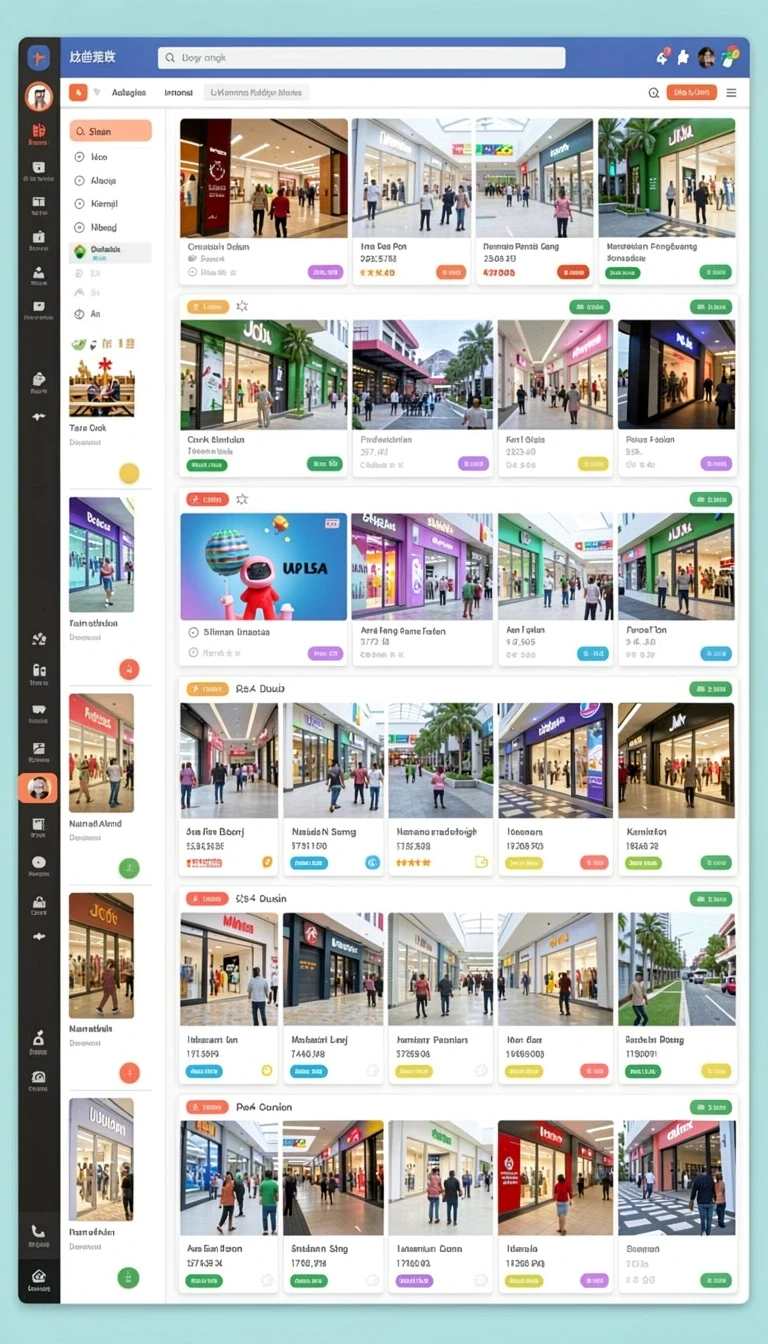Click the star rating on the 'Namano aradotoigh' card
This screenshot has width=768, height=1344.
pos(413,862)
